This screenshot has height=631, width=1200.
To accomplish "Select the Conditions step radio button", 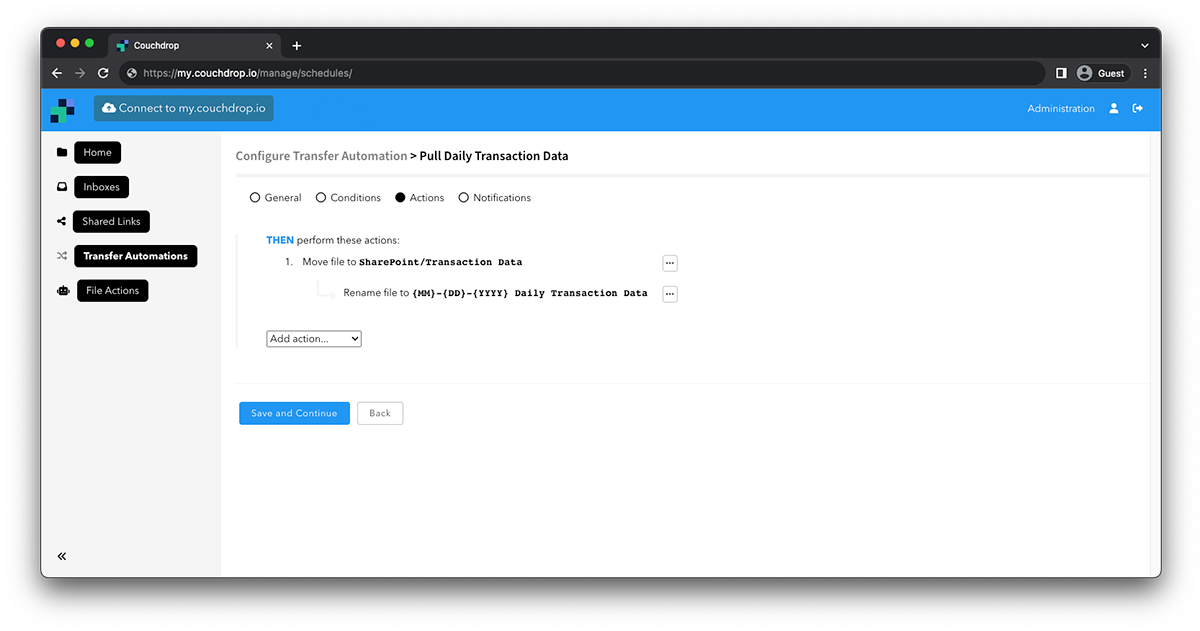I will pos(322,197).
